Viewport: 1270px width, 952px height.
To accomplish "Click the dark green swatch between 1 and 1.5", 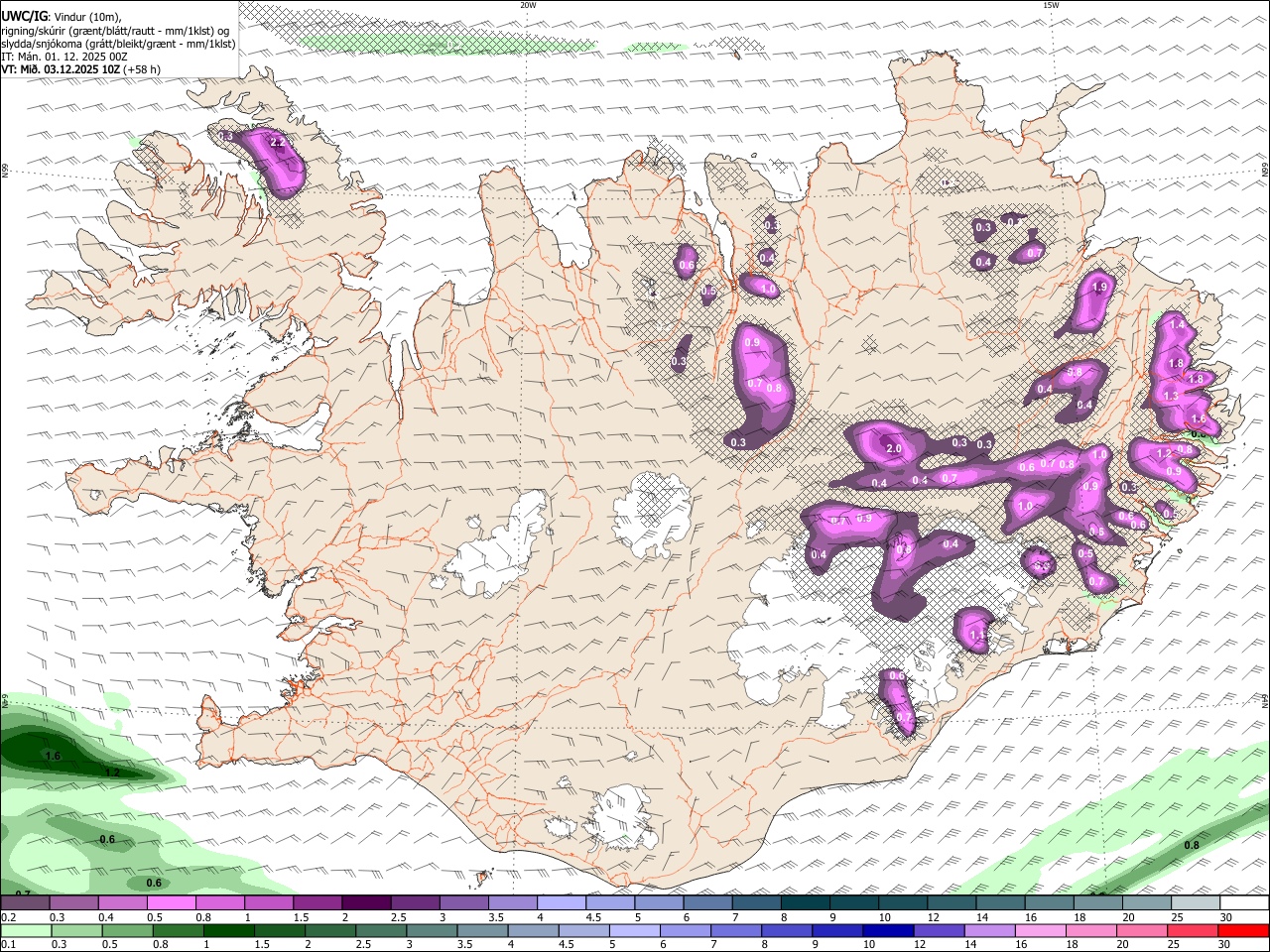I will (231, 930).
